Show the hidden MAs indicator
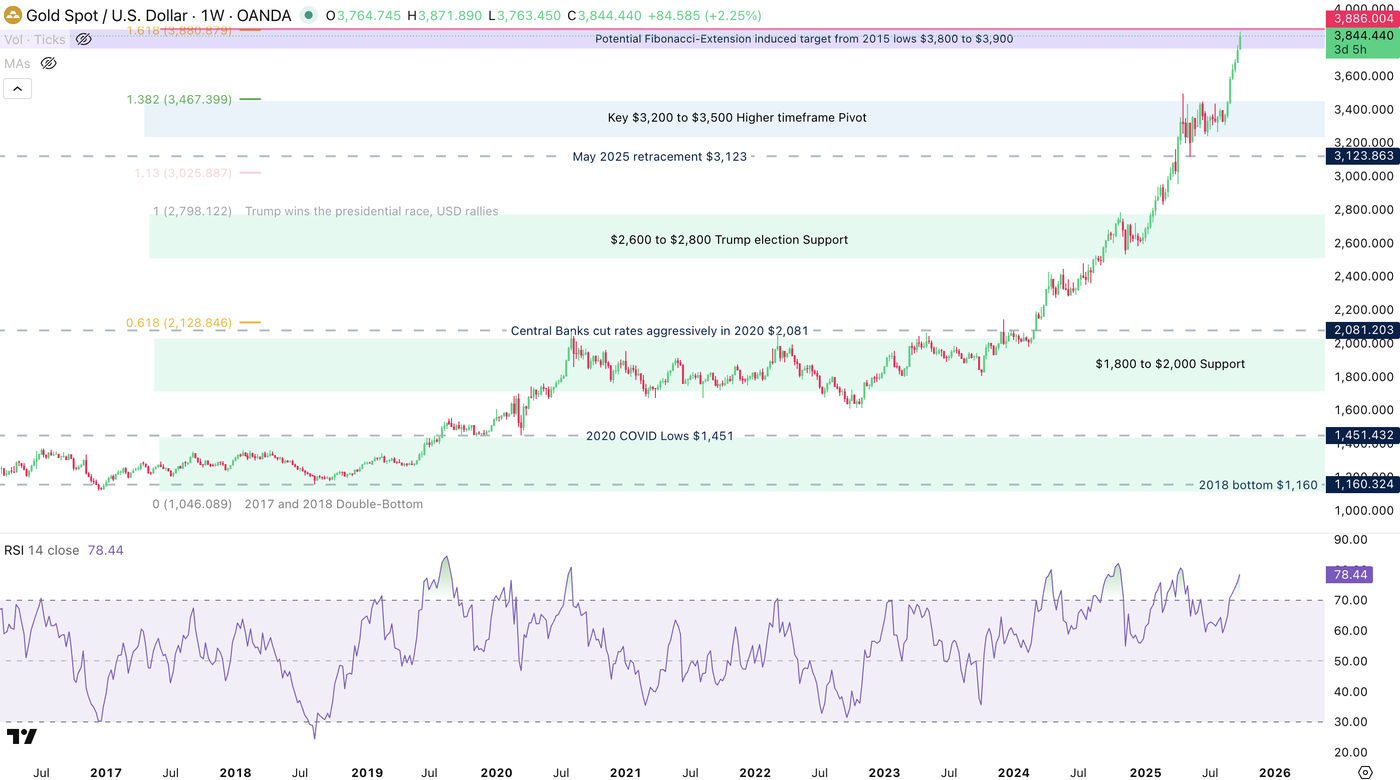 tap(48, 63)
